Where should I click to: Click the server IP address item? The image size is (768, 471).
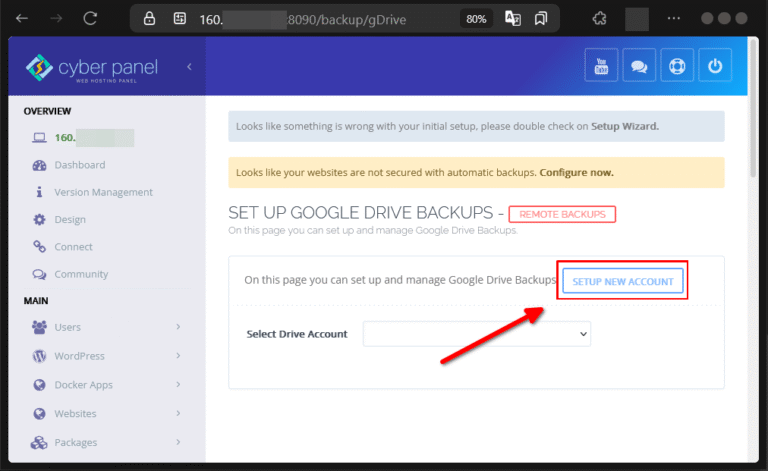point(94,138)
